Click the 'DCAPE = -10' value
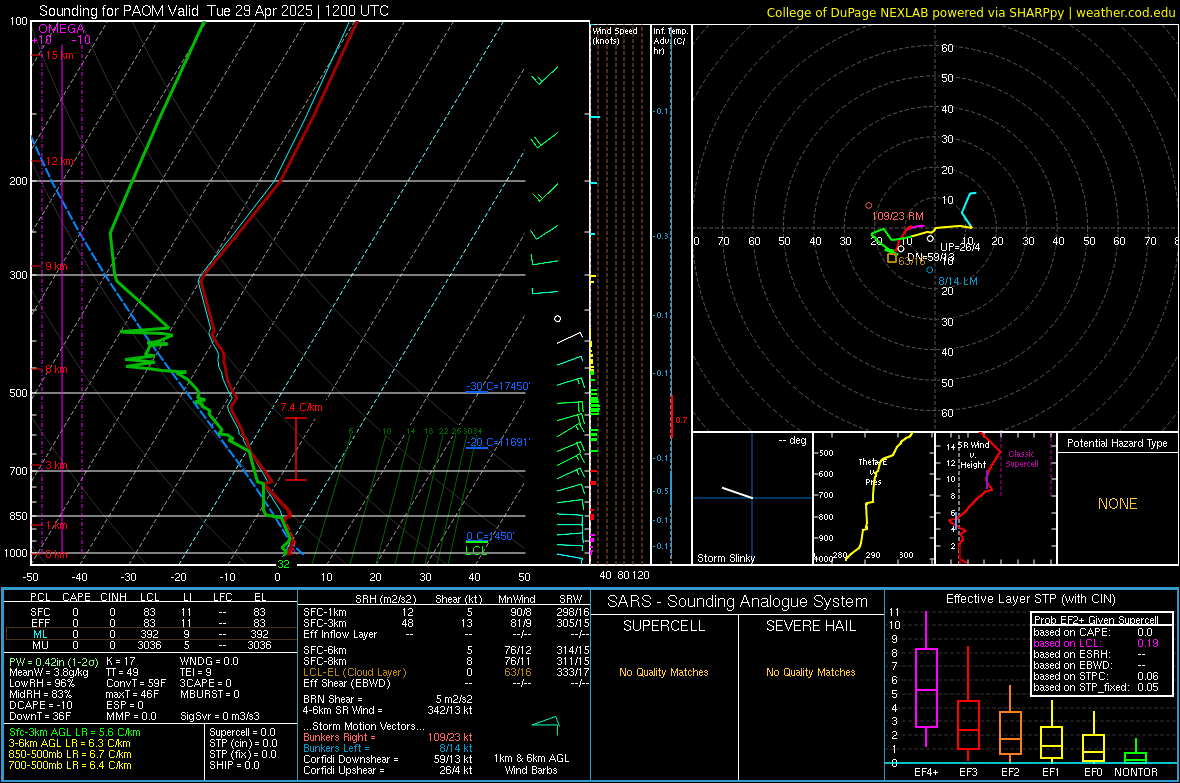This screenshot has width=1180, height=783. (40, 705)
